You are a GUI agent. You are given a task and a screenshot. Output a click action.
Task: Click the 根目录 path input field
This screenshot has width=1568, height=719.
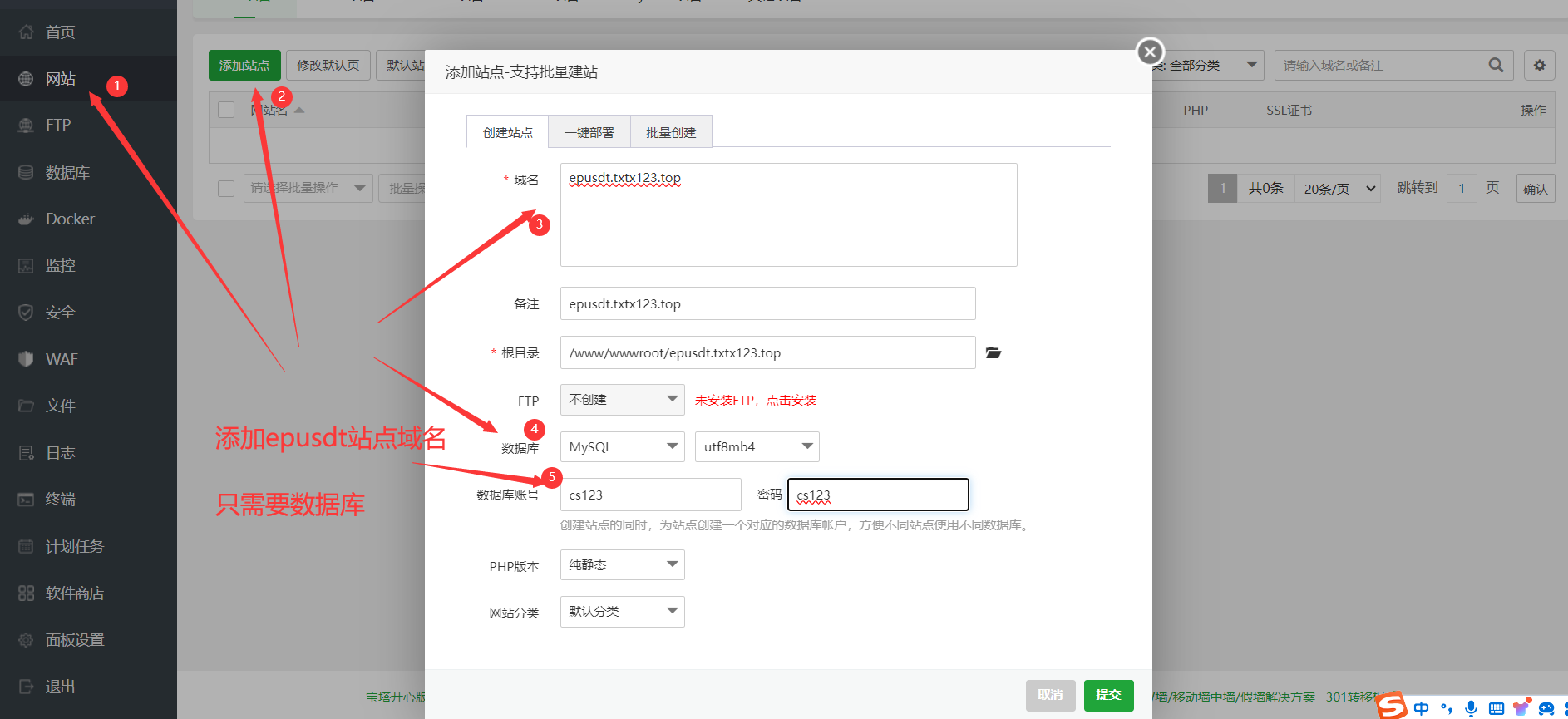point(768,352)
